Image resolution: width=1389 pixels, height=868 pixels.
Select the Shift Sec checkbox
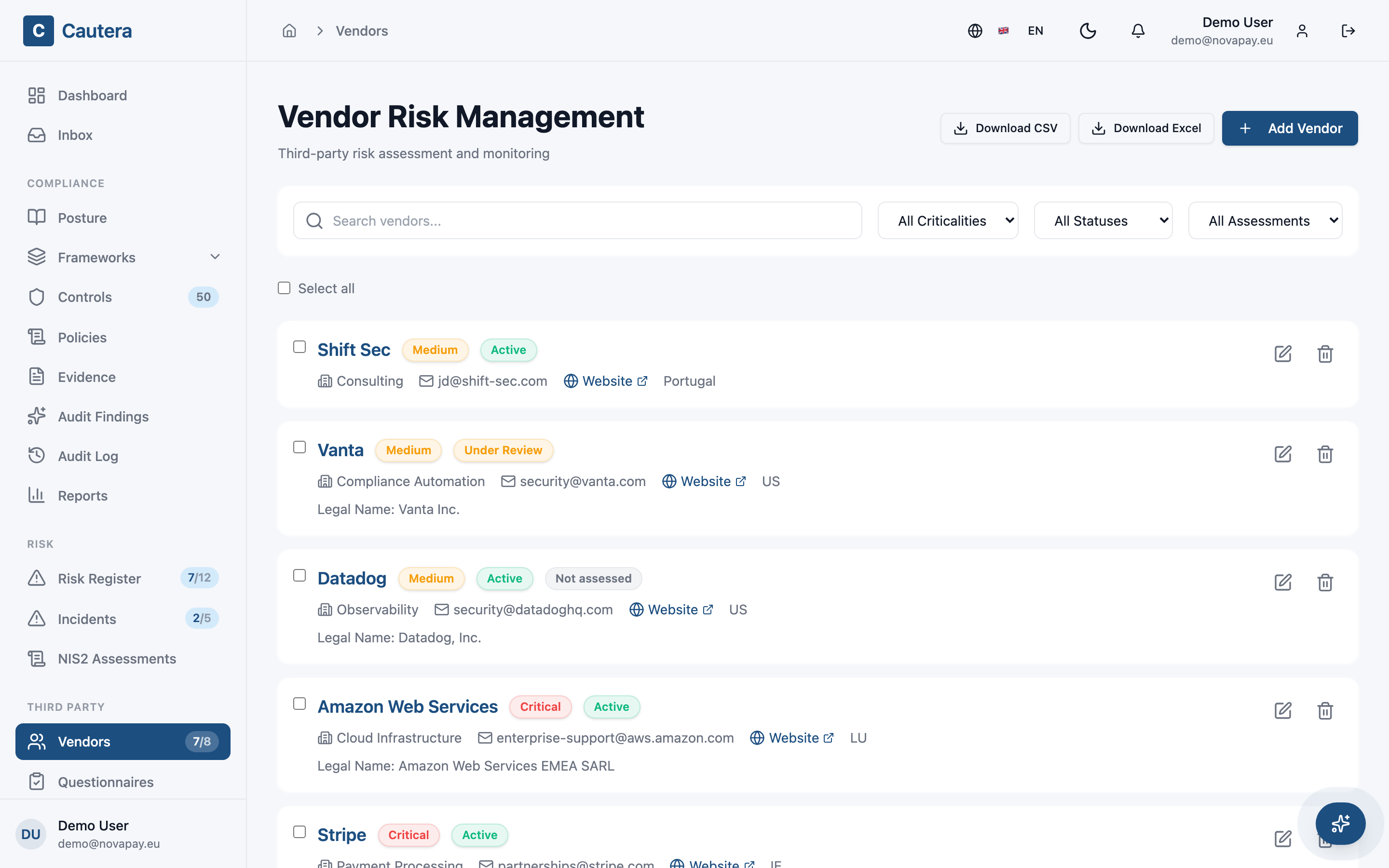click(x=300, y=347)
